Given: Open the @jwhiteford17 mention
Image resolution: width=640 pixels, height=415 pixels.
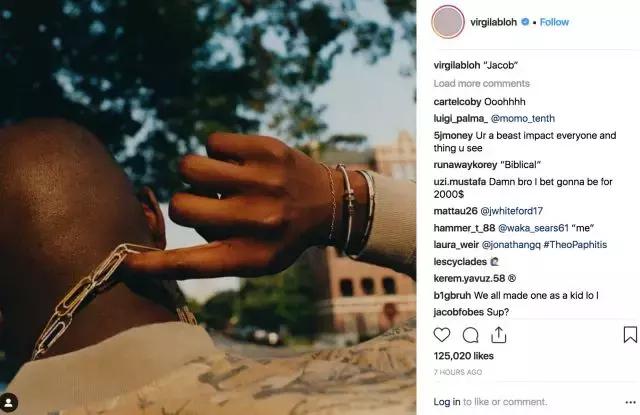Looking at the screenshot, I should point(511,211).
